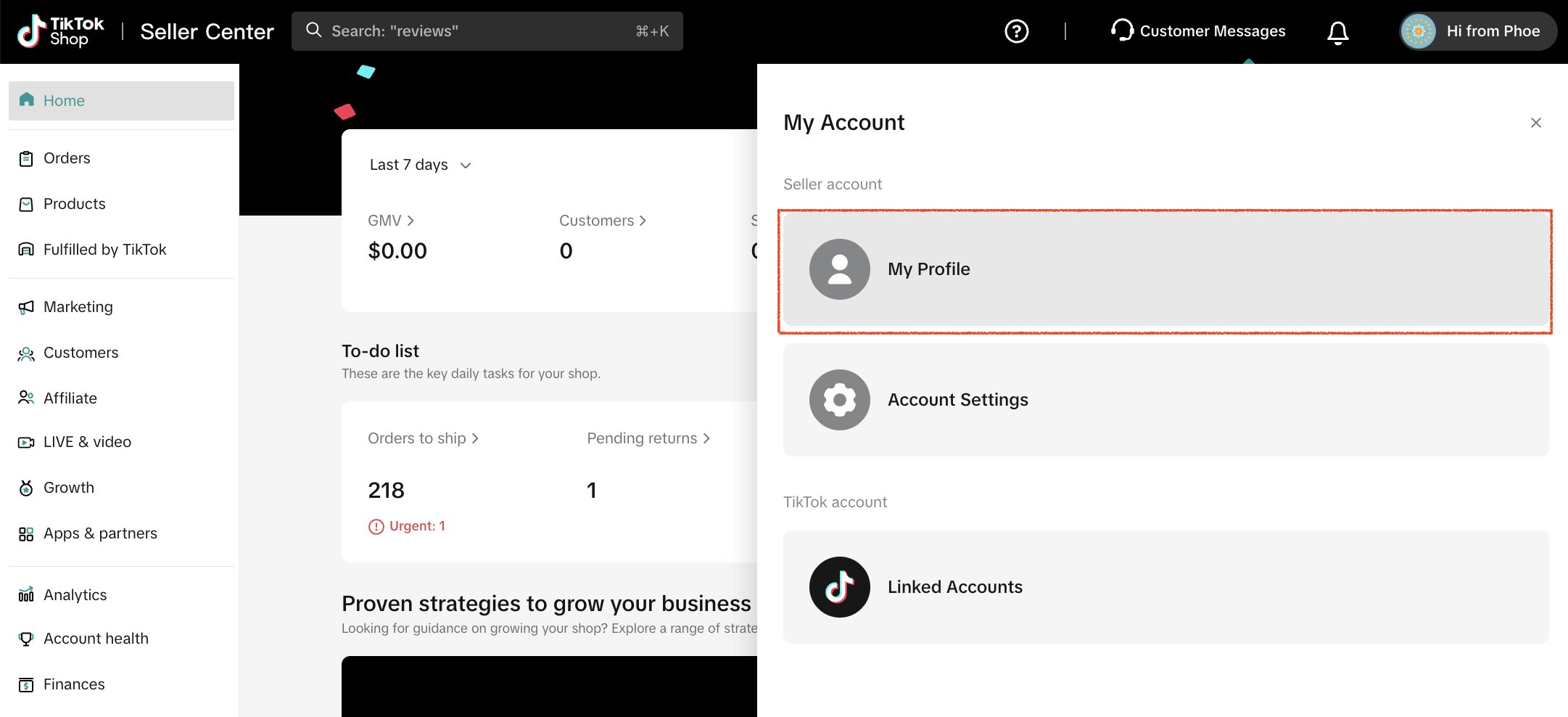The image size is (1568, 717).
Task: Click the Account Settings gear icon
Action: 839,400
